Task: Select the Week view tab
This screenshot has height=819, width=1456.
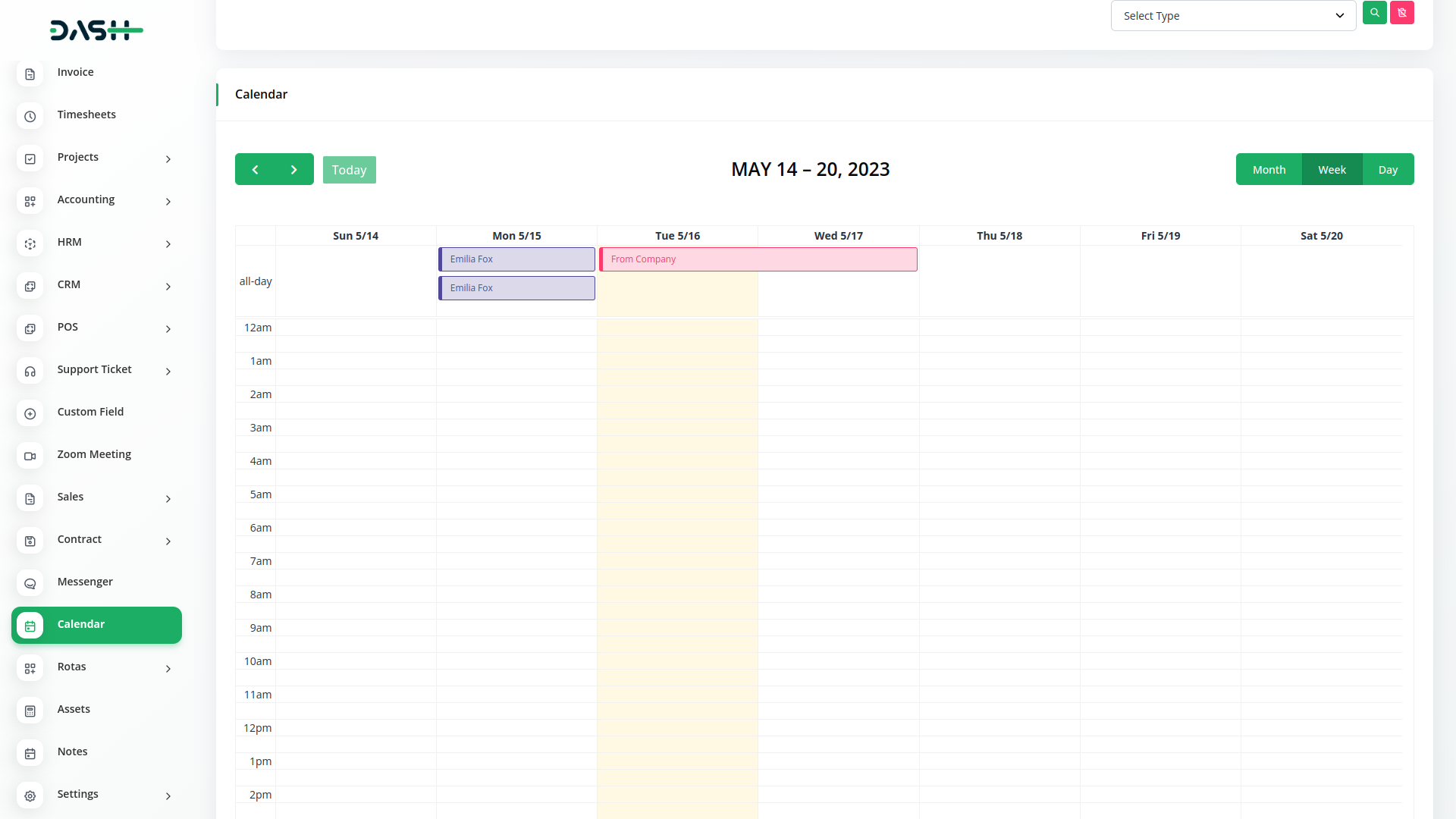Action: (x=1332, y=170)
